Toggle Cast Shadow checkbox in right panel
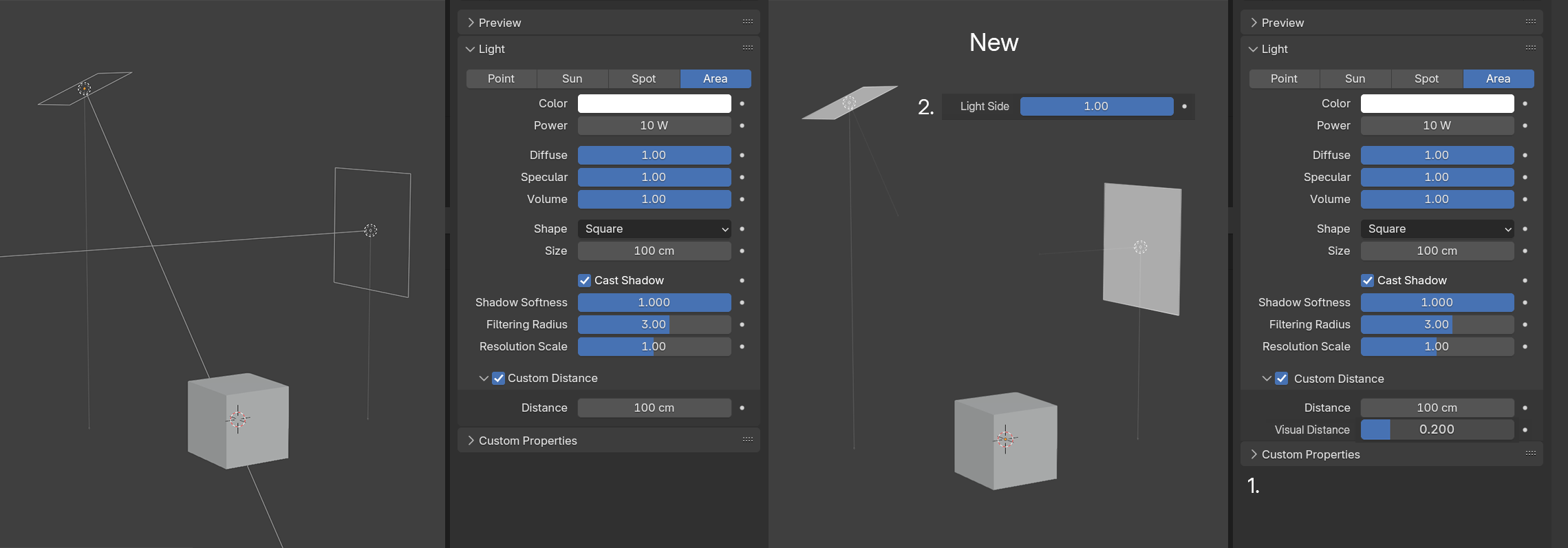 click(x=1368, y=280)
